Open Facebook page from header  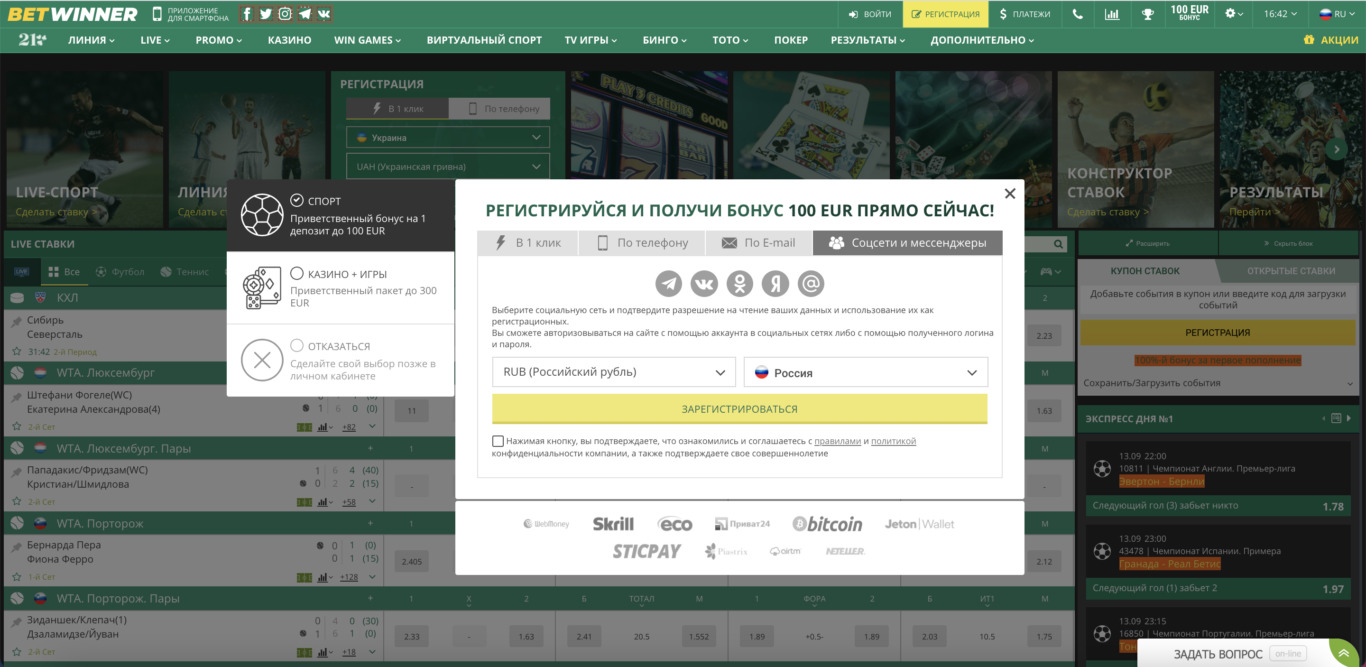click(247, 14)
